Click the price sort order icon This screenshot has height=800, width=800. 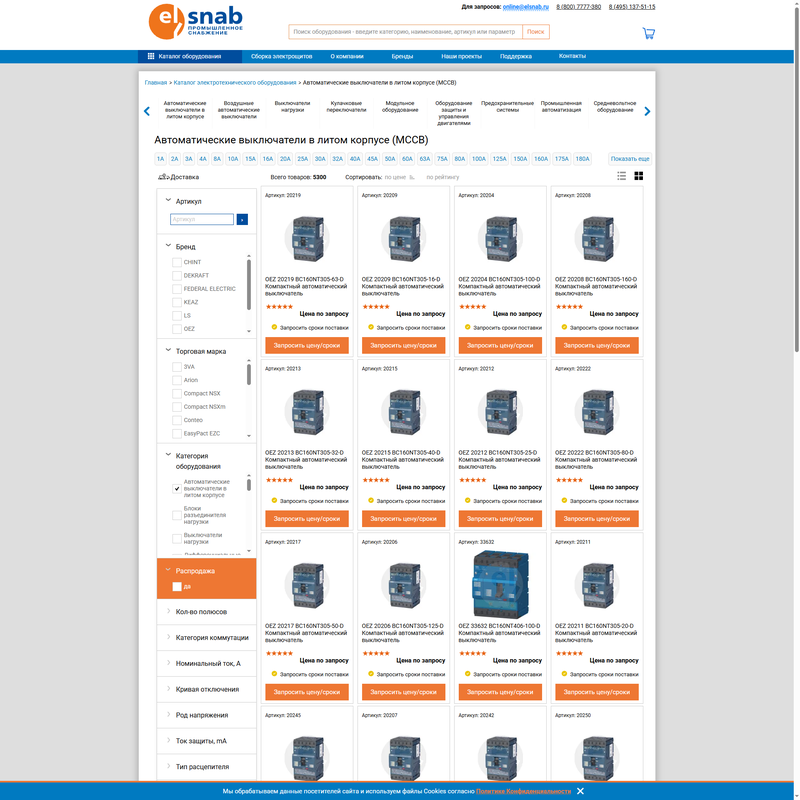pyautogui.click(x=412, y=178)
